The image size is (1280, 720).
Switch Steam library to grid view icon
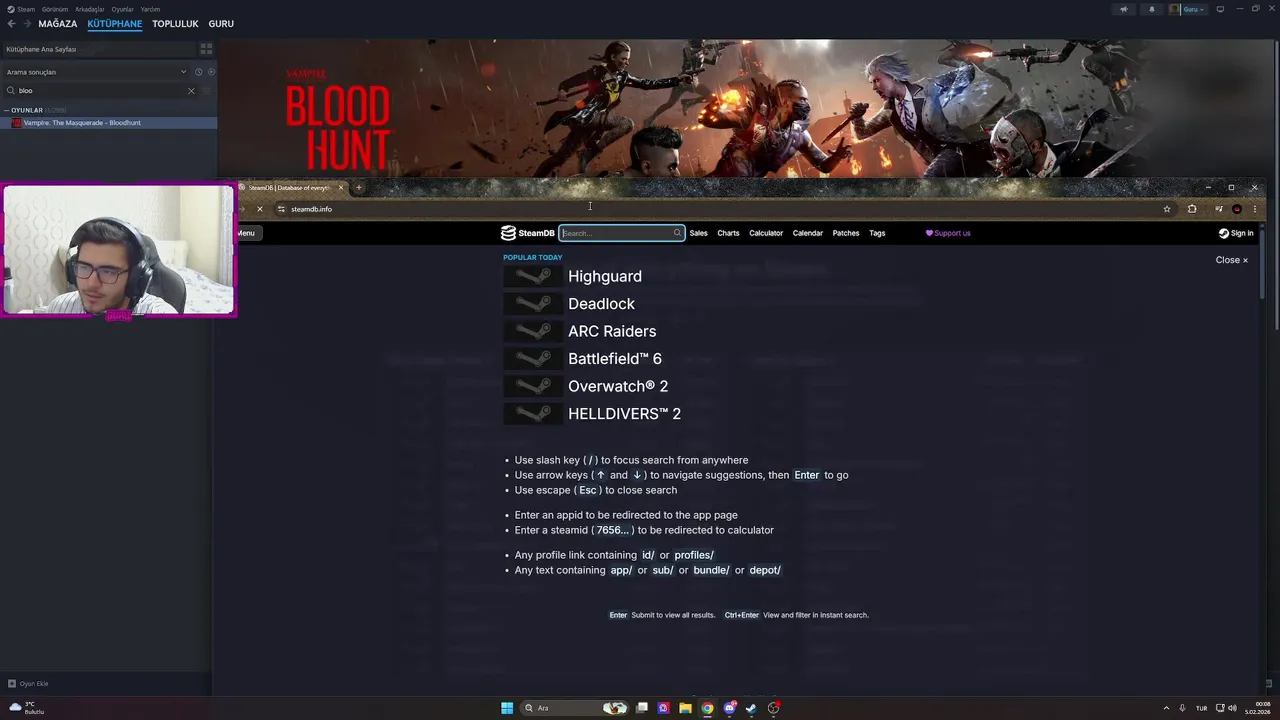click(x=206, y=49)
